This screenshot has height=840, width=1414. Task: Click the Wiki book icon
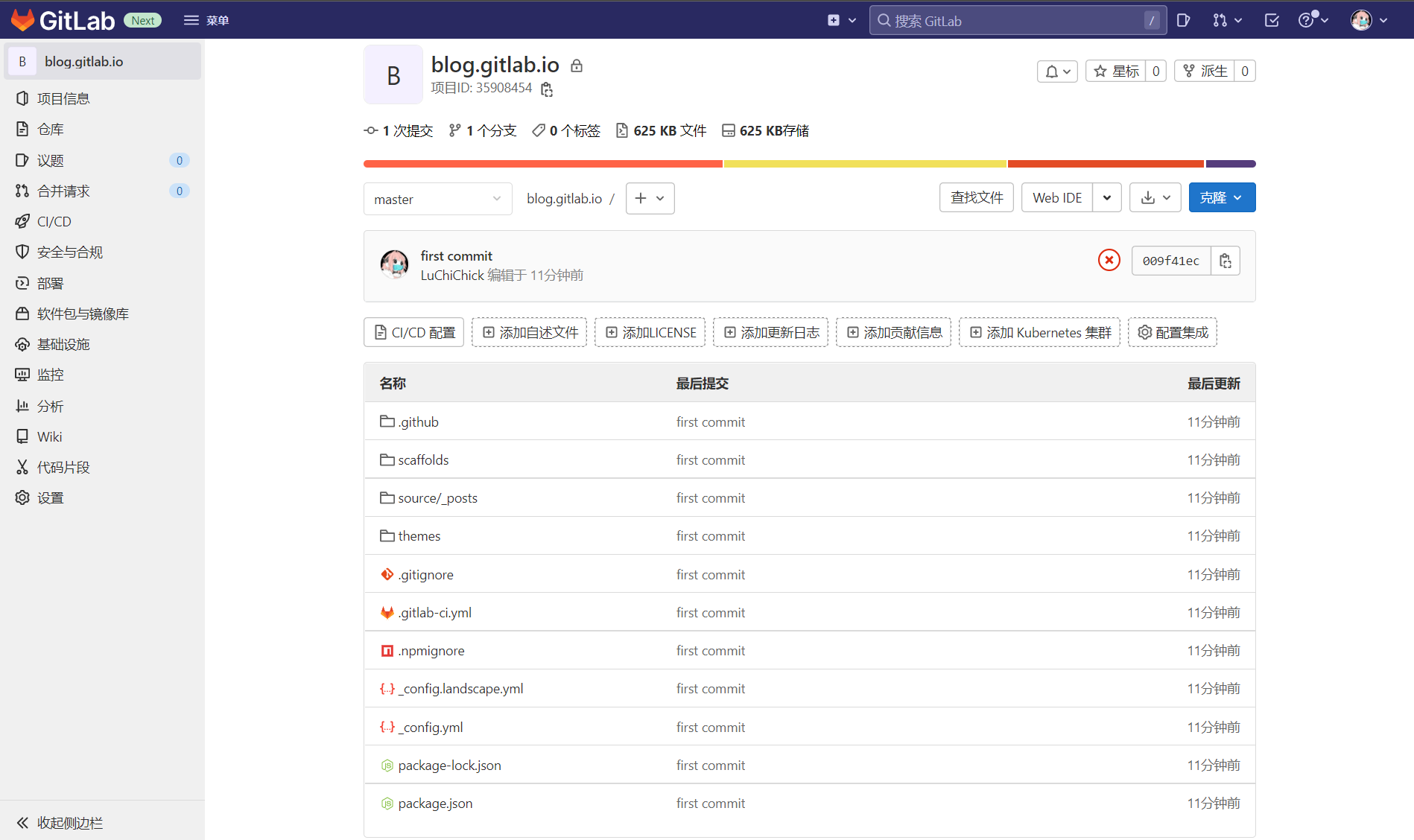pyautogui.click(x=22, y=436)
